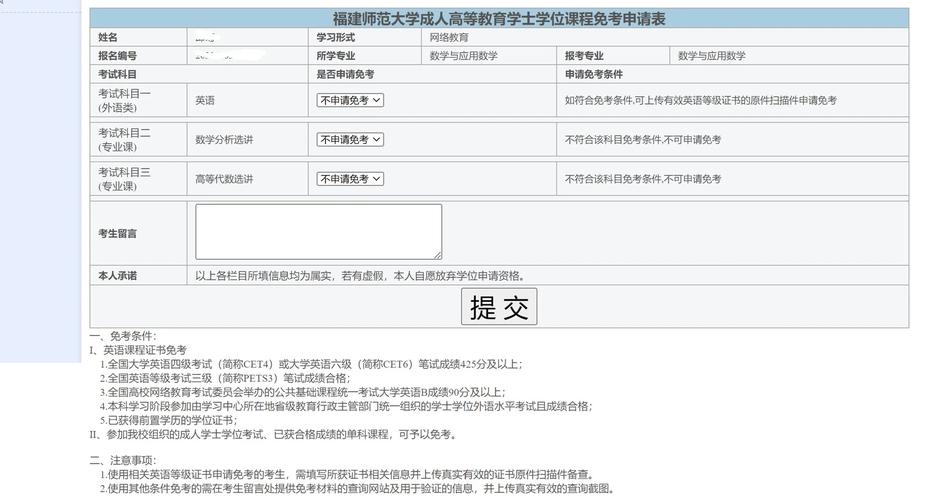Click the 报考专业 label
This screenshot has height=500, width=927.
click(584, 56)
